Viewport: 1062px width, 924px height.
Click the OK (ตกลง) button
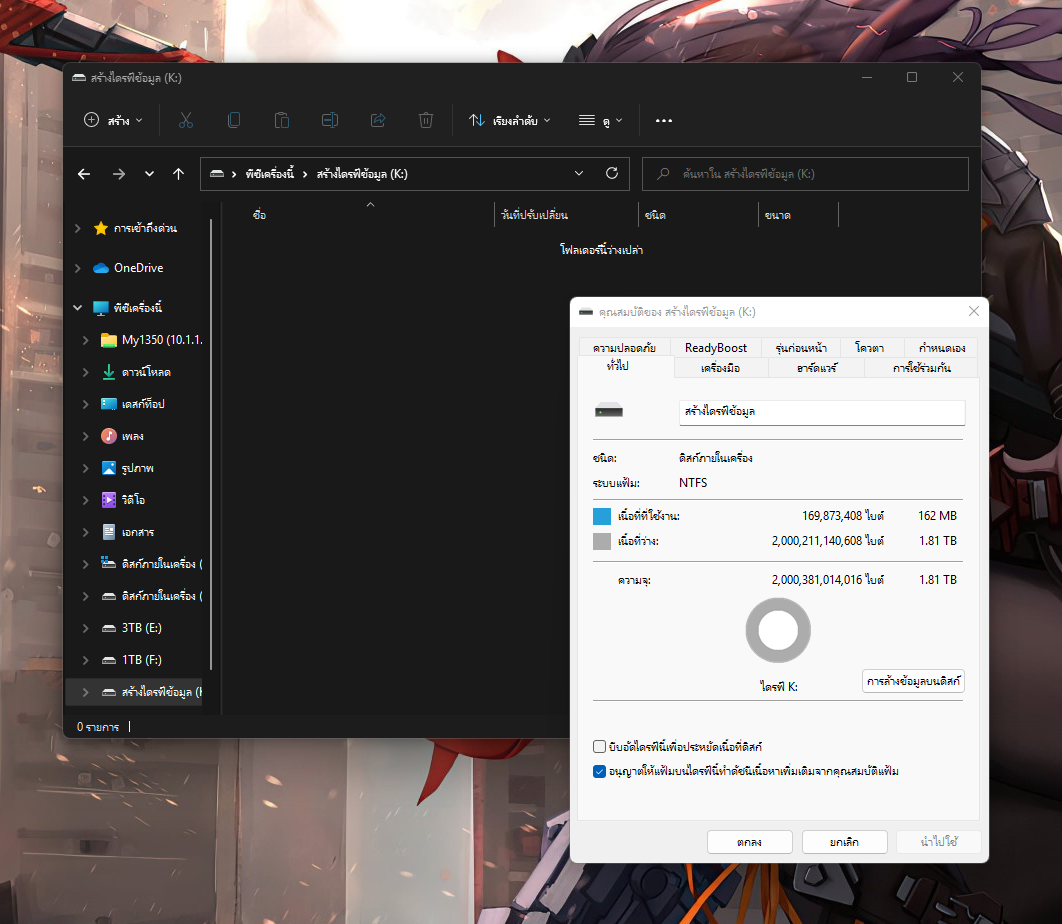point(750,842)
